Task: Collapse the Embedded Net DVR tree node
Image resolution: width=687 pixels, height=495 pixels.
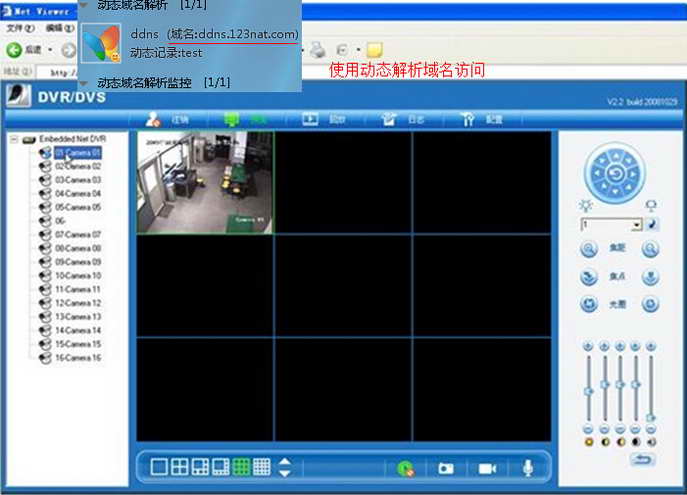Action: tap(14, 139)
